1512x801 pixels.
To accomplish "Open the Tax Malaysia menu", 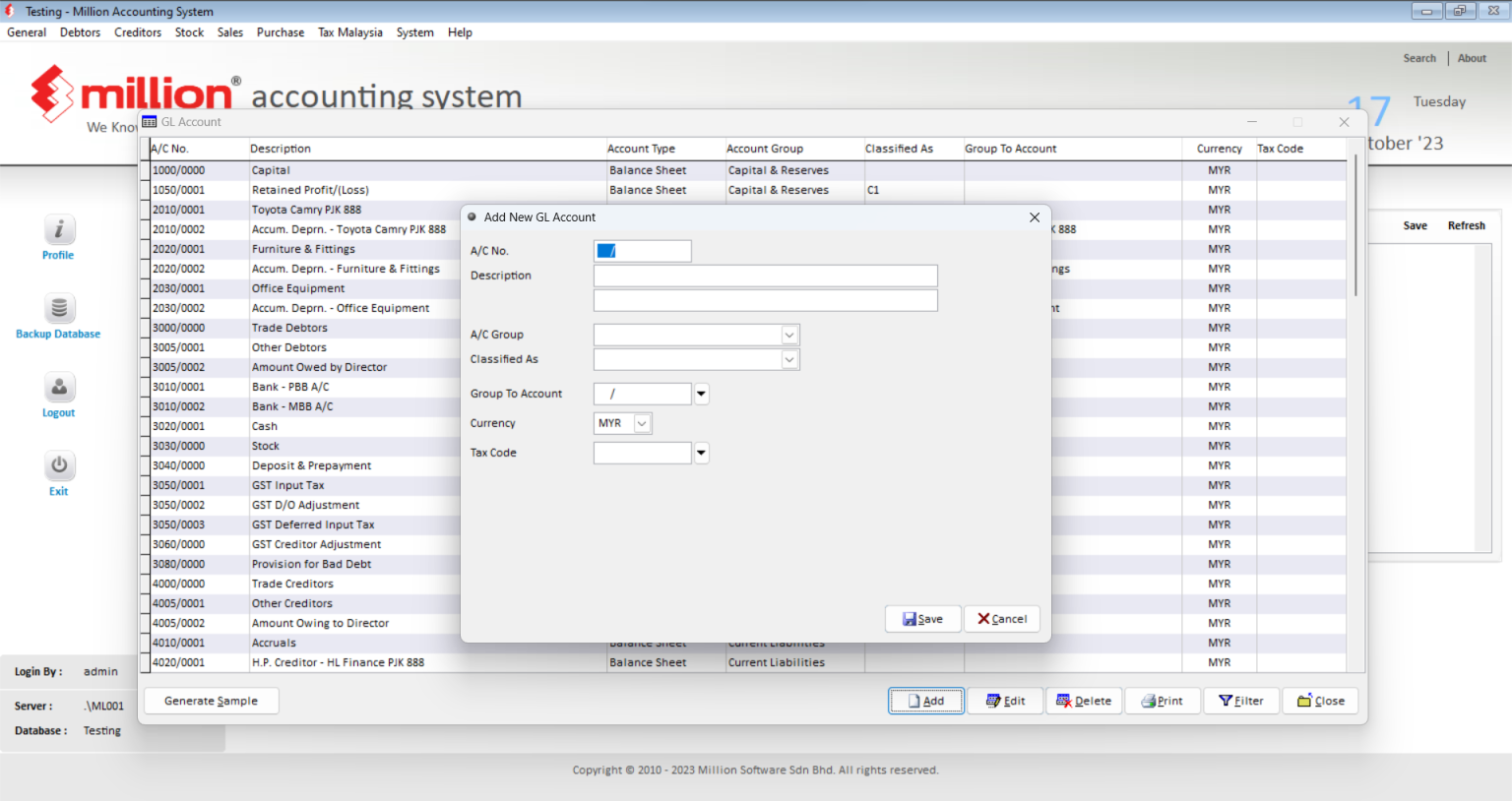I will (x=349, y=31).
